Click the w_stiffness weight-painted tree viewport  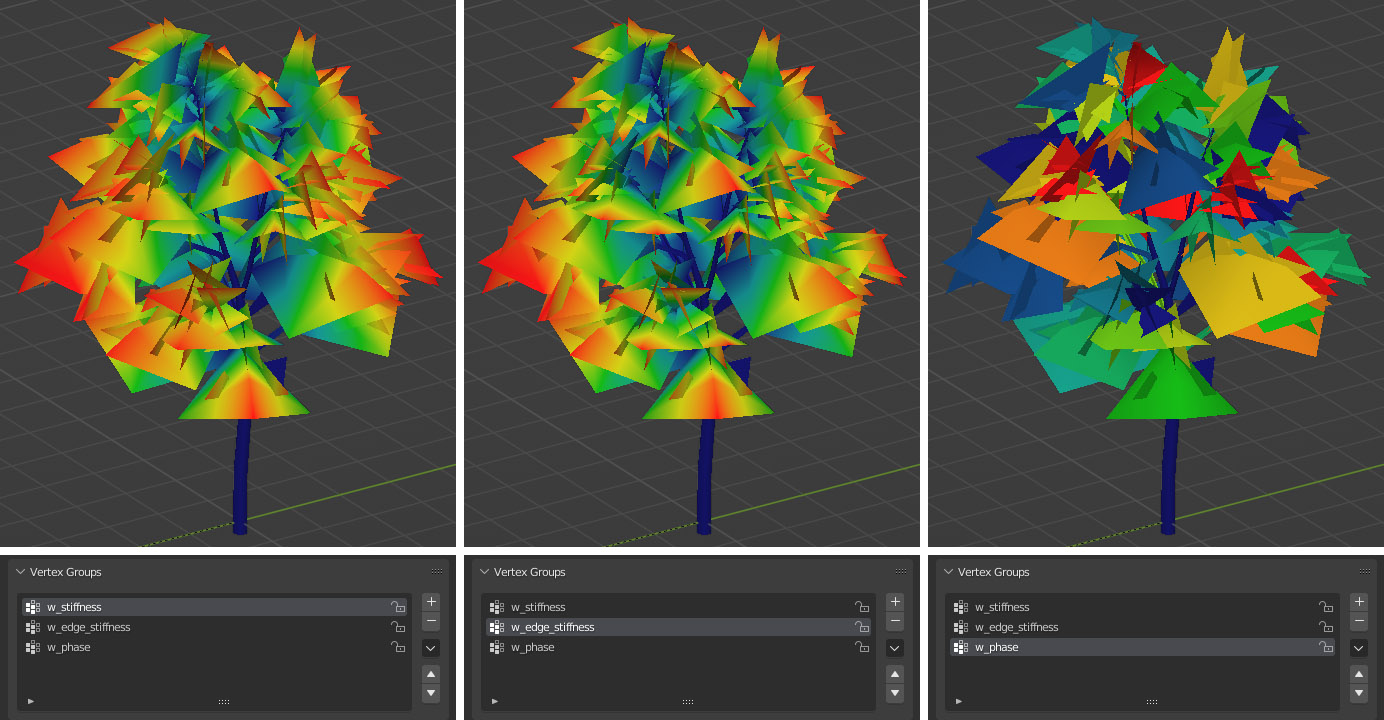tap(228, 273)
